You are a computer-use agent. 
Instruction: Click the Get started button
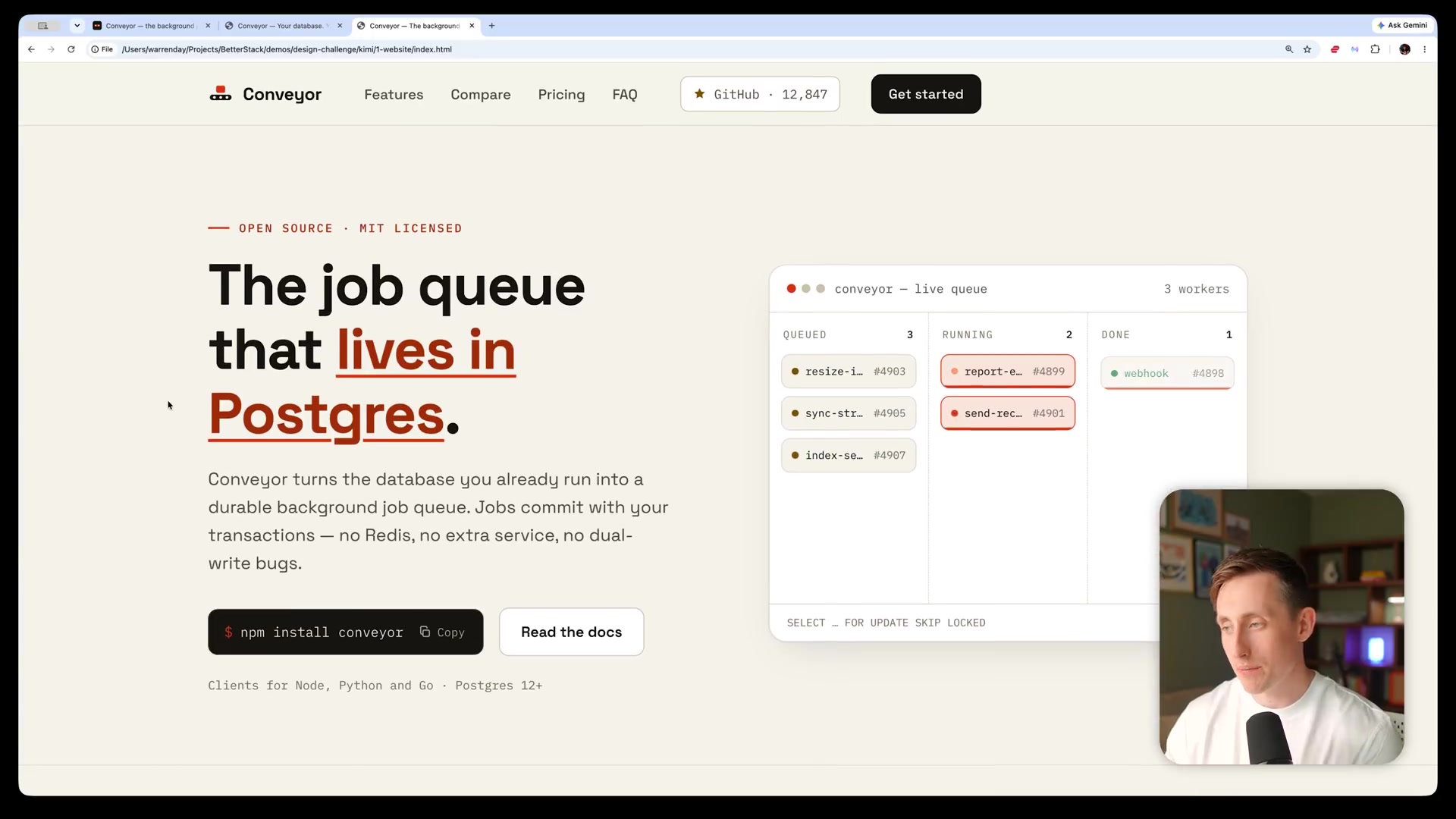coord(926,94)
